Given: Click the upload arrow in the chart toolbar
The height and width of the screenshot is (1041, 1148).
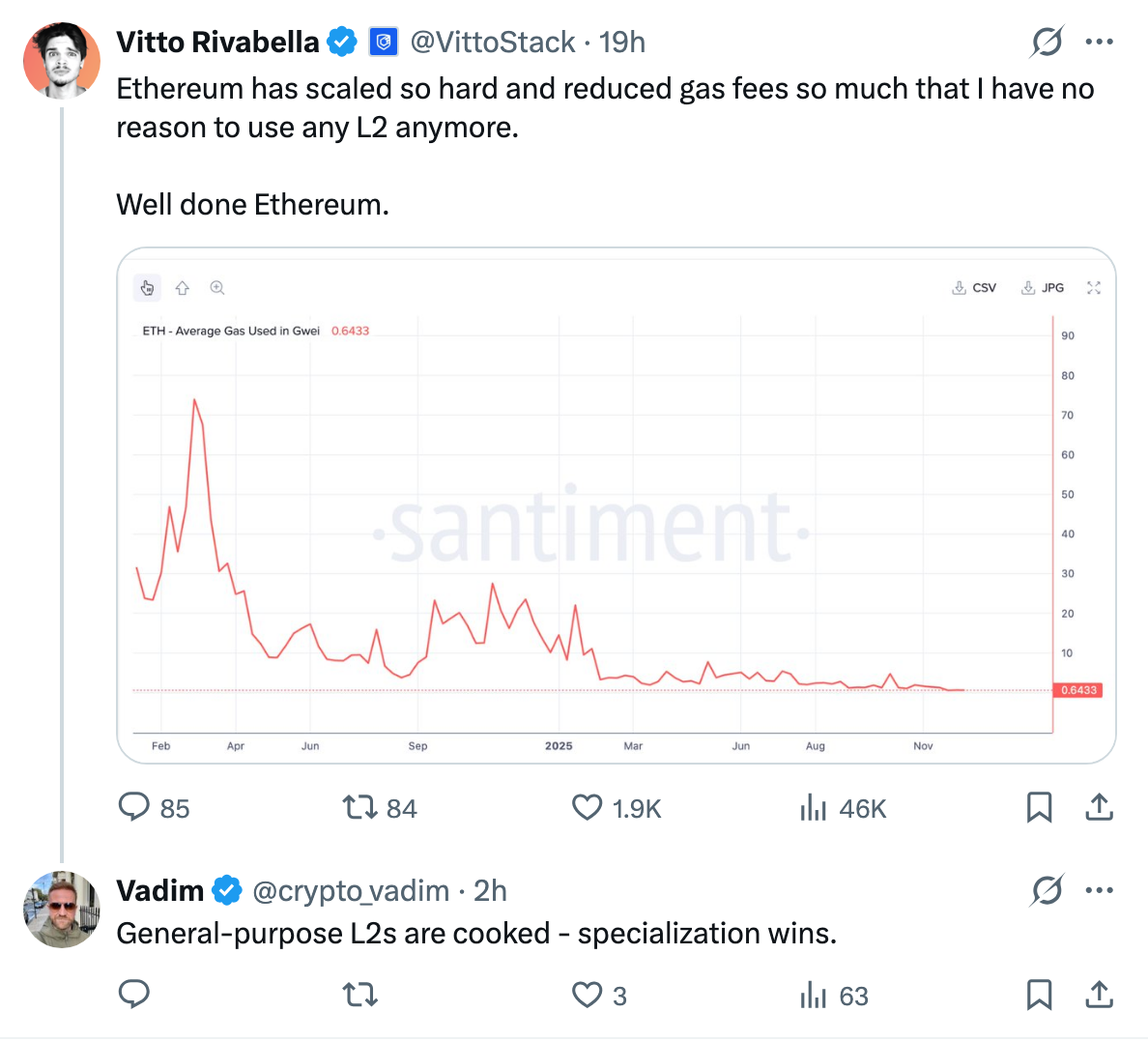Looking at the screenshot, I should [x=182, y=287].
